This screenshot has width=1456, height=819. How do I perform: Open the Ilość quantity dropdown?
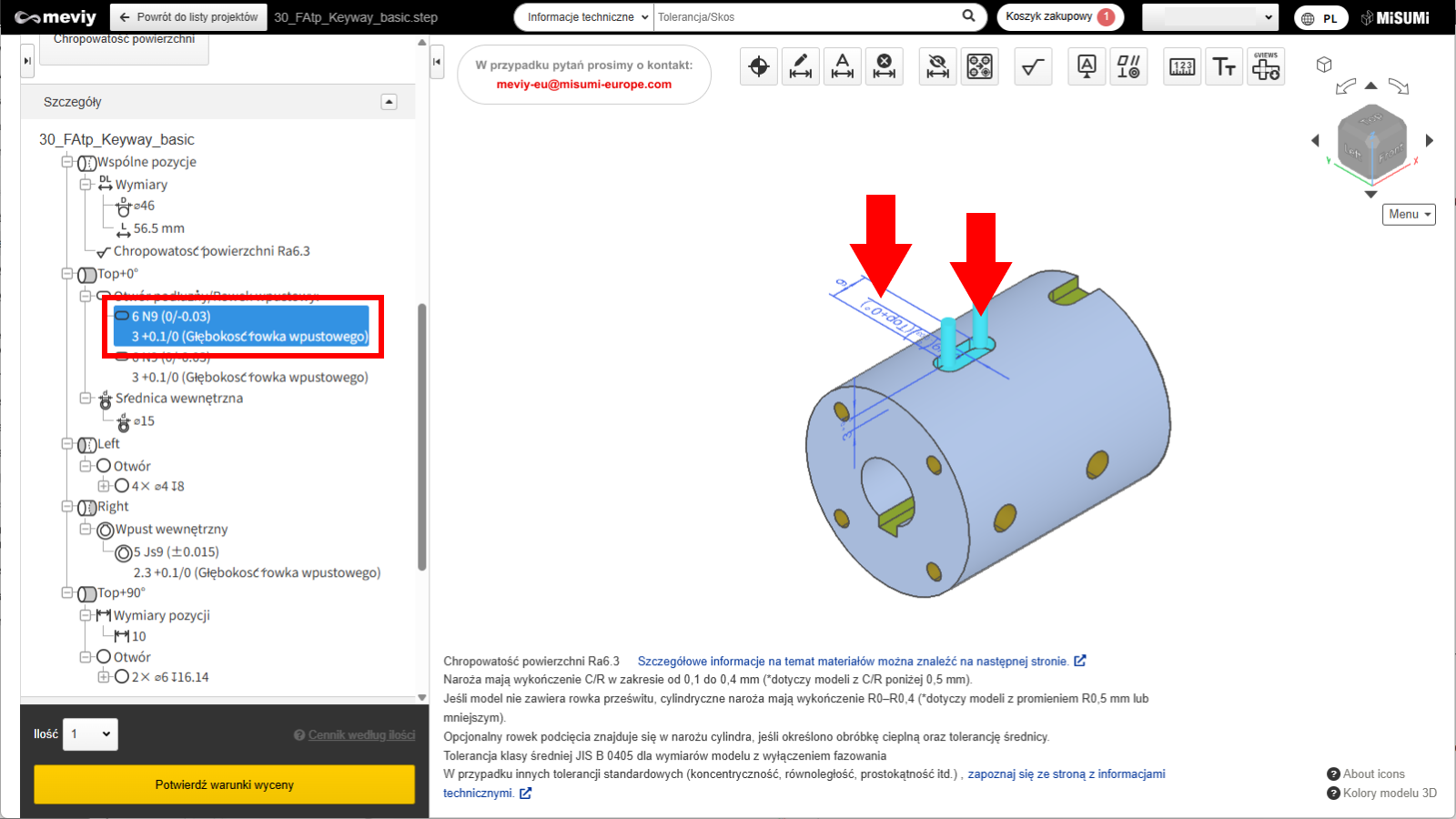(x=90, y=734)
